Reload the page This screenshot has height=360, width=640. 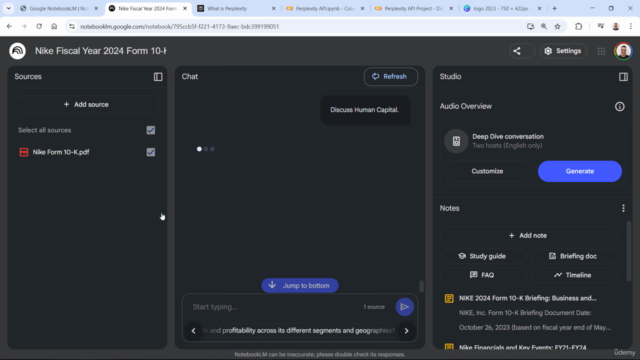point(39,27)
